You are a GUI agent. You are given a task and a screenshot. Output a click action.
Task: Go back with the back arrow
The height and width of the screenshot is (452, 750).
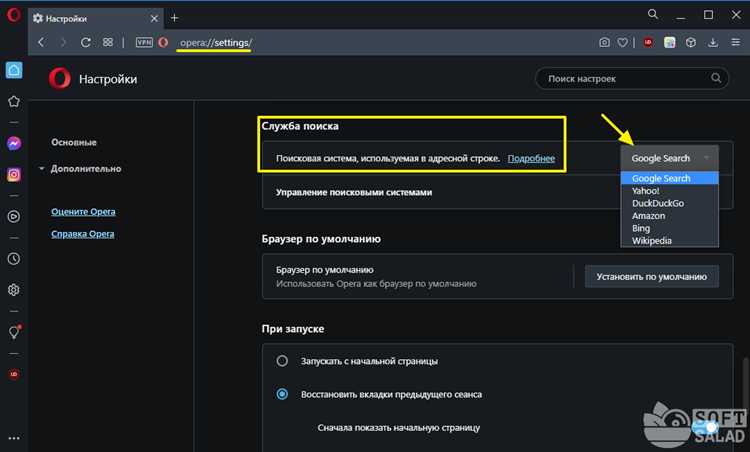click(x=42, y=43)
